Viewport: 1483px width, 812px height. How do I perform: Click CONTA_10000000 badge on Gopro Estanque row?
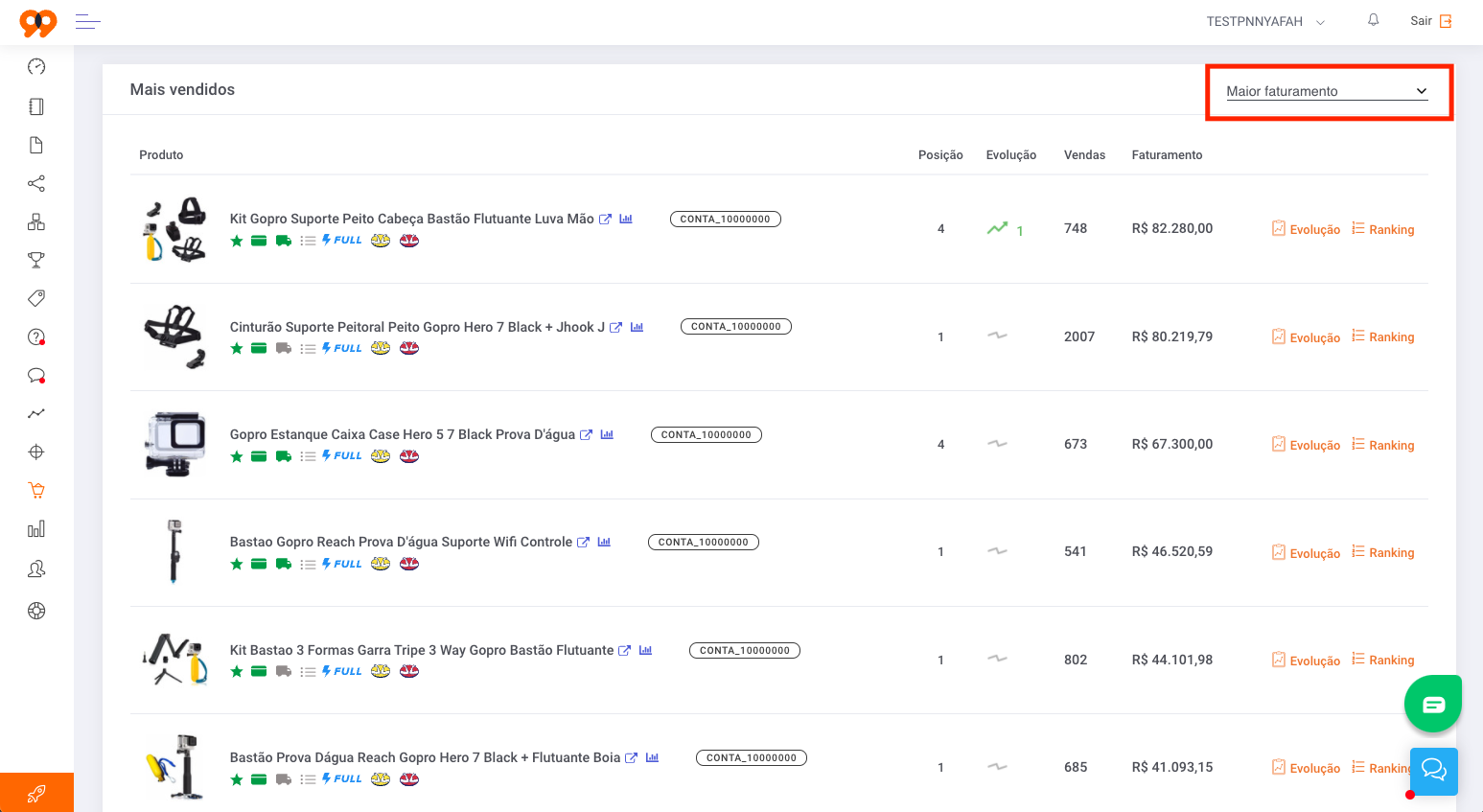click(707, 434)
